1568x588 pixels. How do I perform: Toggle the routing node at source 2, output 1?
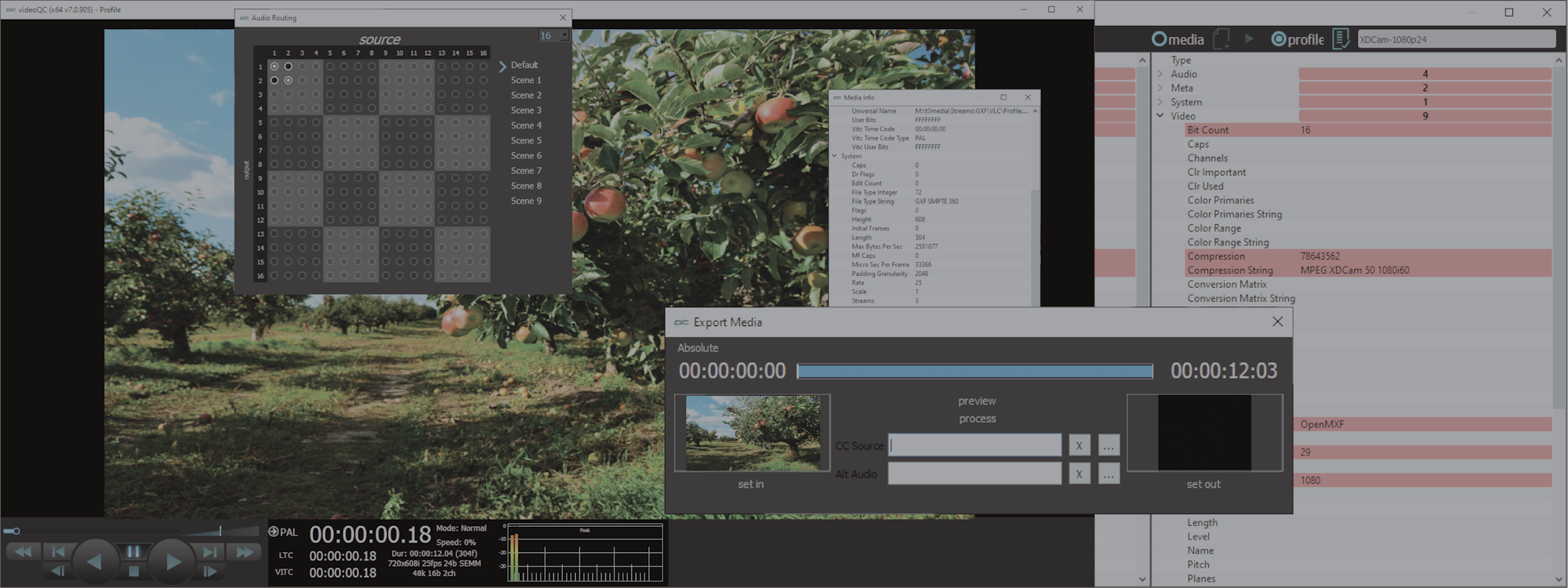[x=289, y=67]
